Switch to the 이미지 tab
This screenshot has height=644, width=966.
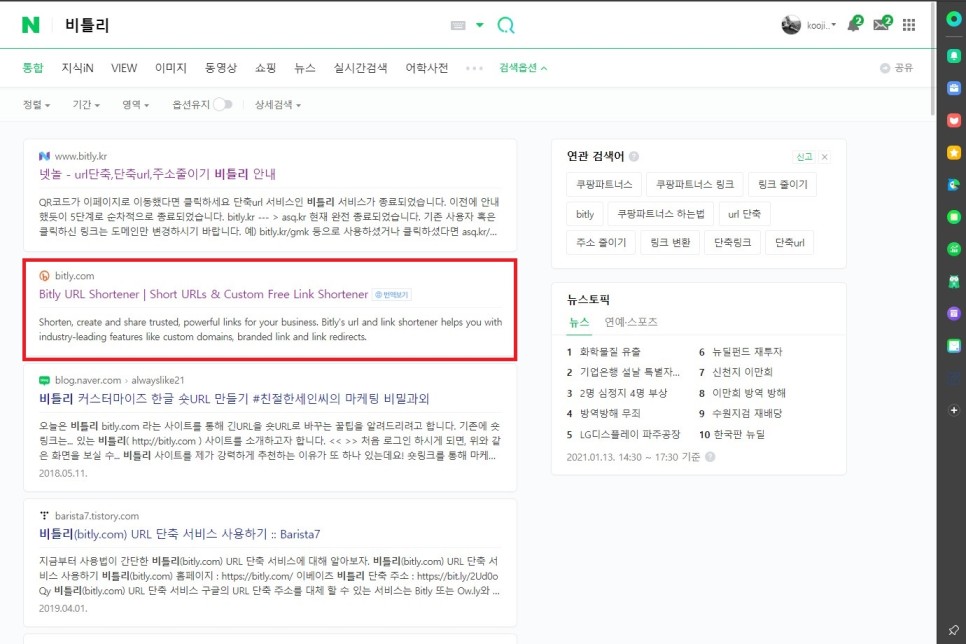click(x=171, y=68)
